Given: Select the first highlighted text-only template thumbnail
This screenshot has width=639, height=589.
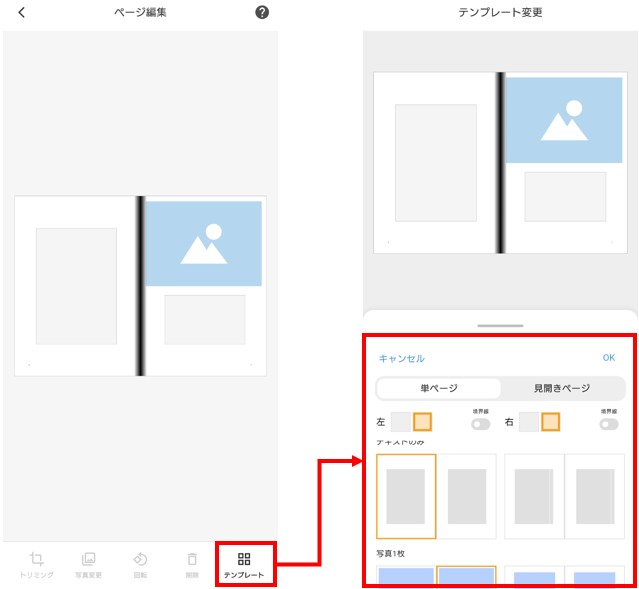Looking at the screenshot, I should pos(406,496).
